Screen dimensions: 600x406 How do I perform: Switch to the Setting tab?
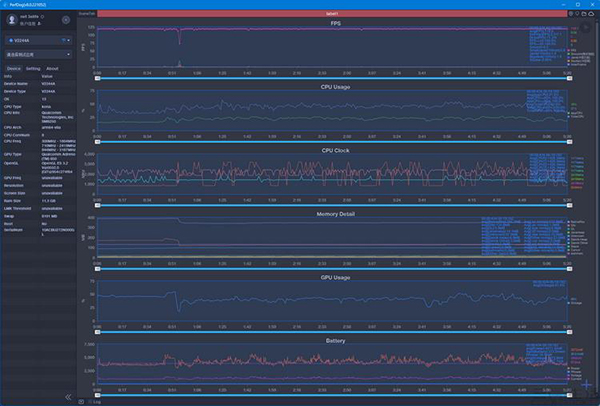click(33, 68)
